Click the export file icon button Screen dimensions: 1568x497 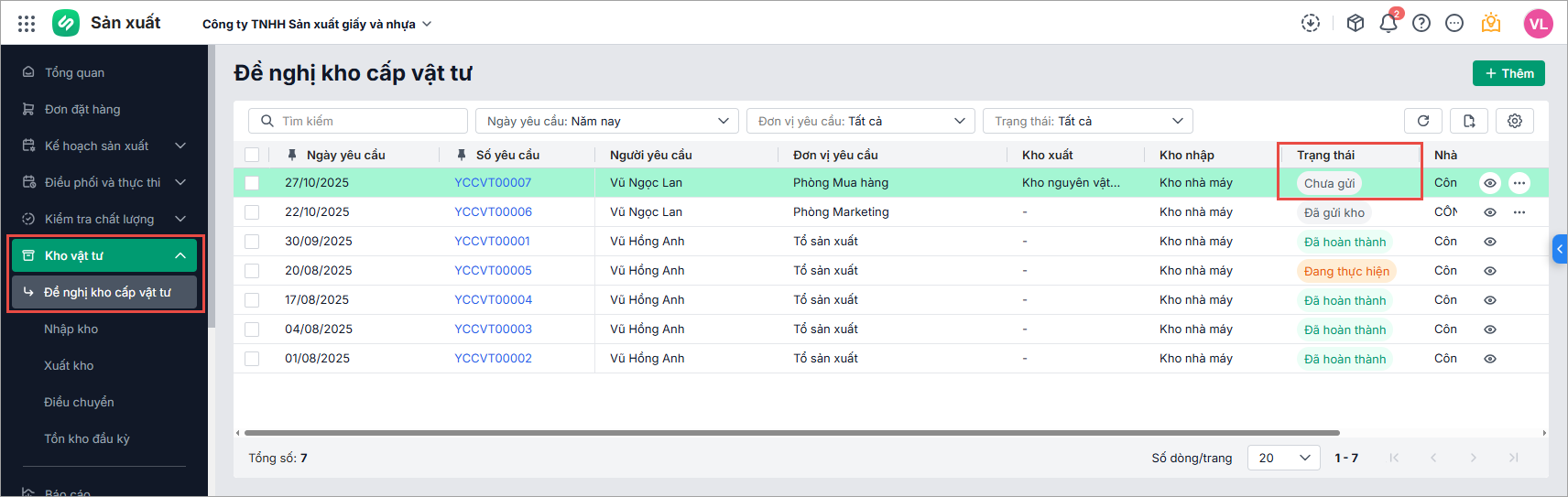(1469, 121)
